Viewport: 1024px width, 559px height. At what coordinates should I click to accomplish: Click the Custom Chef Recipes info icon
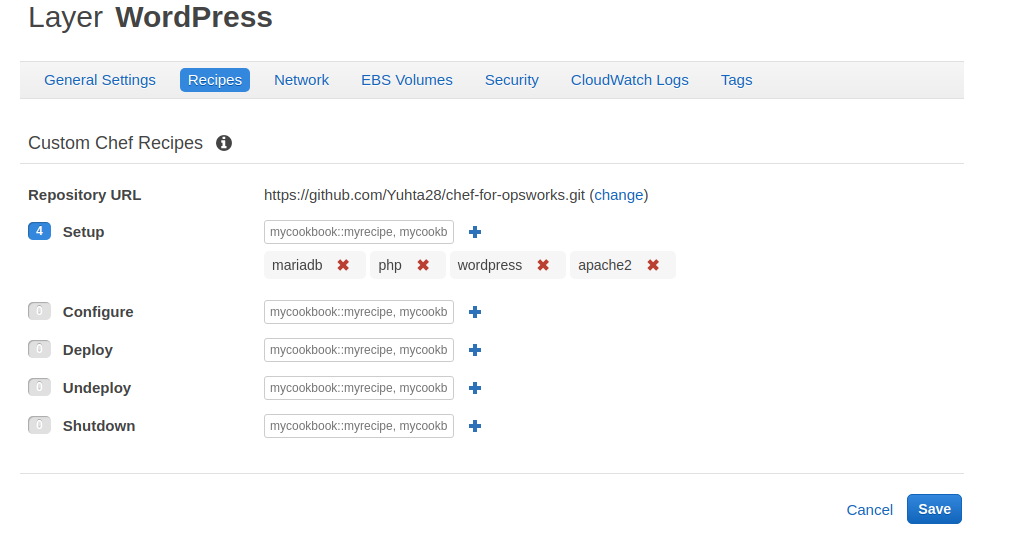point(224,143)
